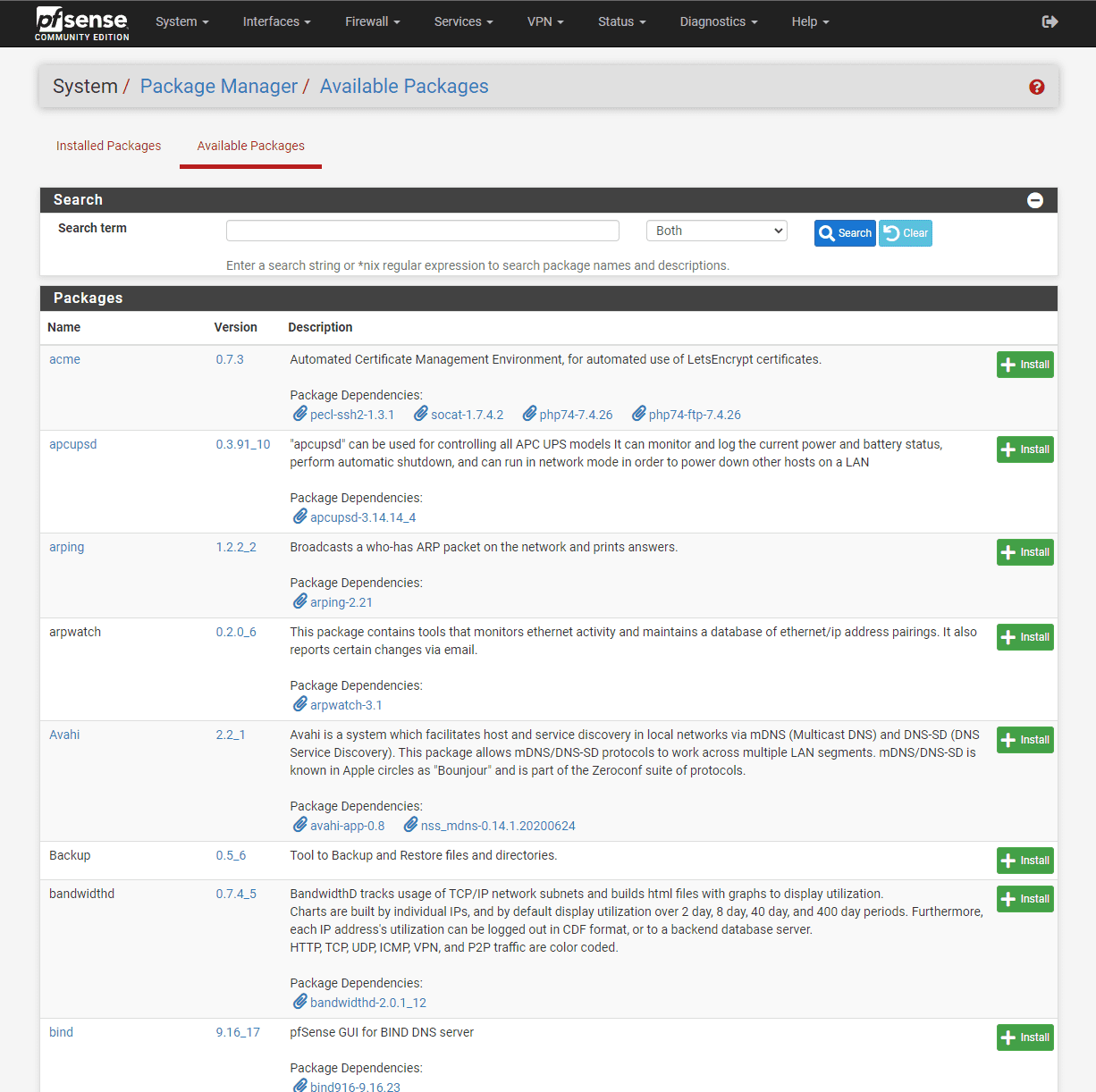
Task: Open the Avahi package name link
Action: tap(64, 735)
